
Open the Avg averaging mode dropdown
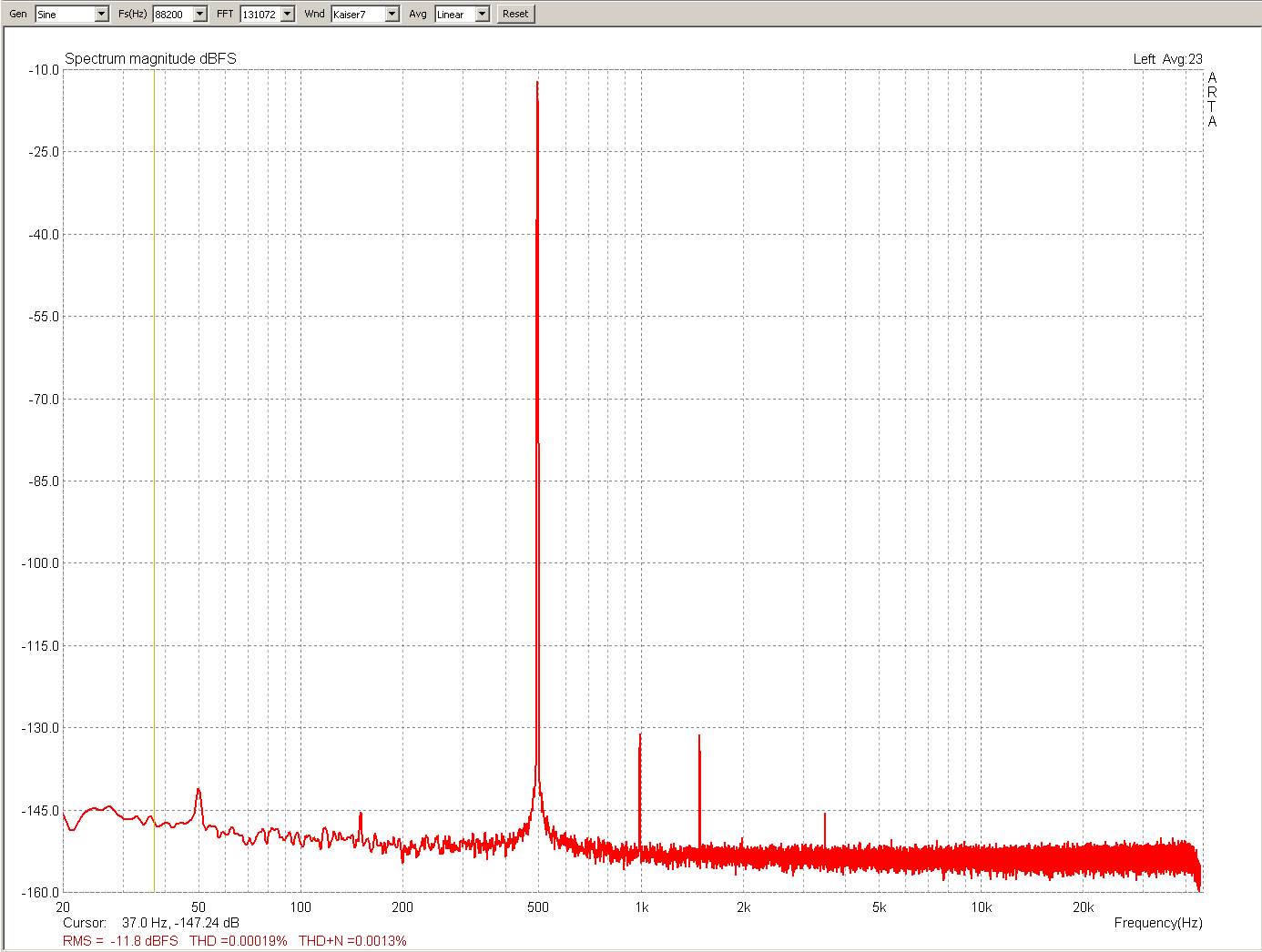[x=463, y=14]
